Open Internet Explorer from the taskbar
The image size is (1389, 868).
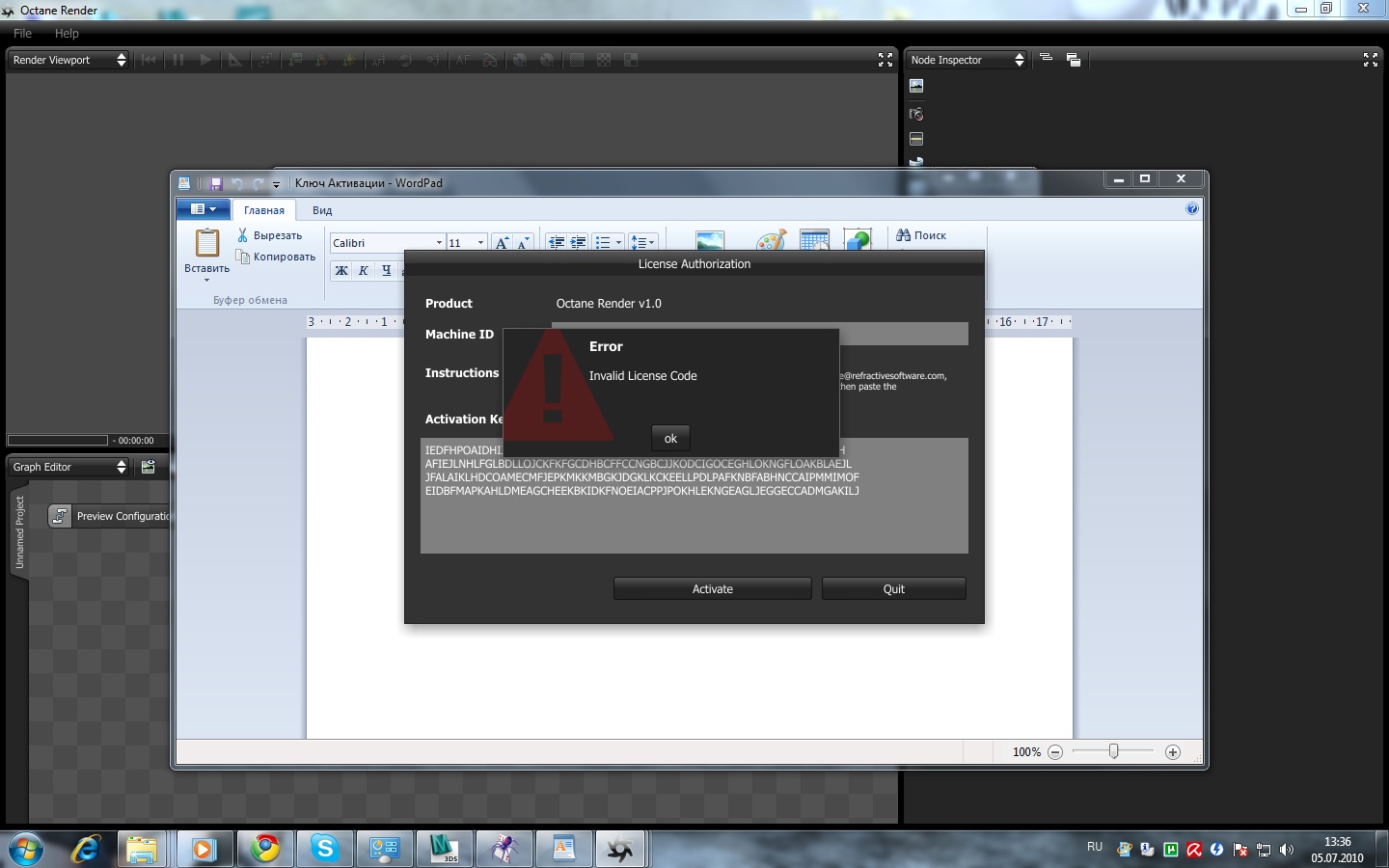click(87, 850)
